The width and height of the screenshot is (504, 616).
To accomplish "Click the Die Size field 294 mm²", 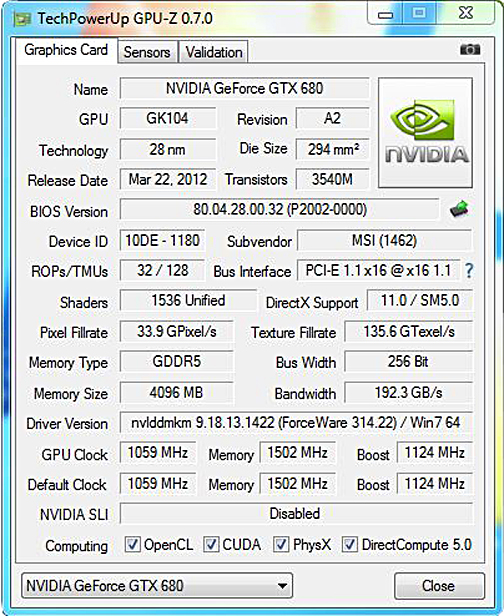I will [x=332, y=149].
